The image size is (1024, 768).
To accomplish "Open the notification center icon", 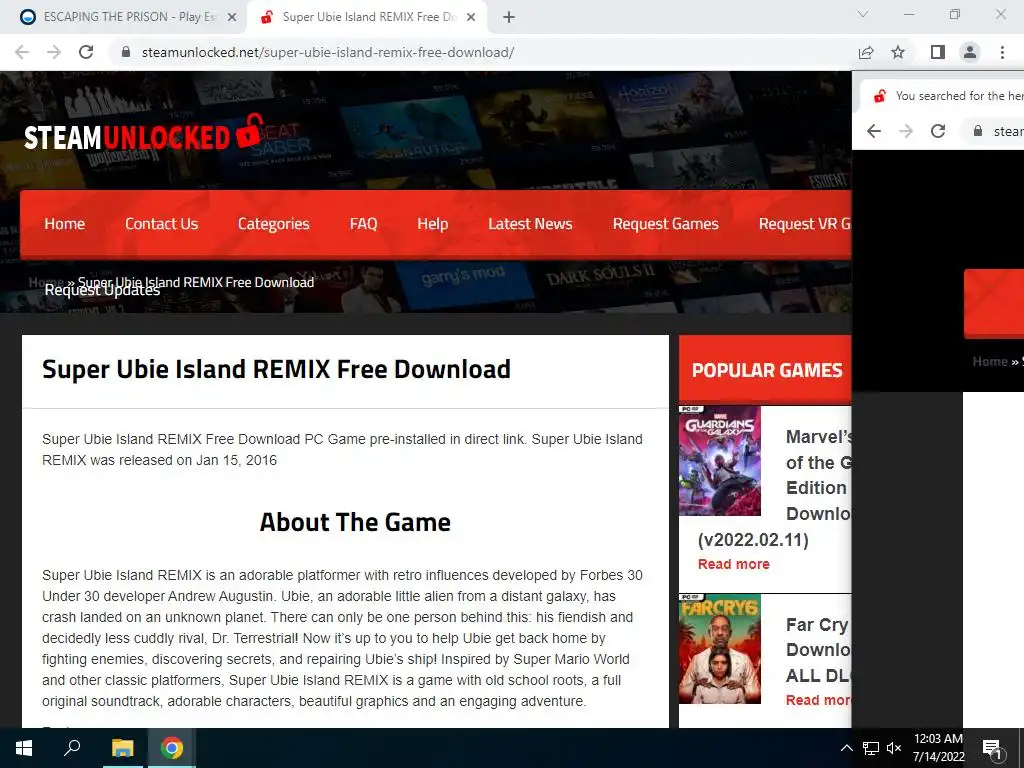I will [992, 749].
